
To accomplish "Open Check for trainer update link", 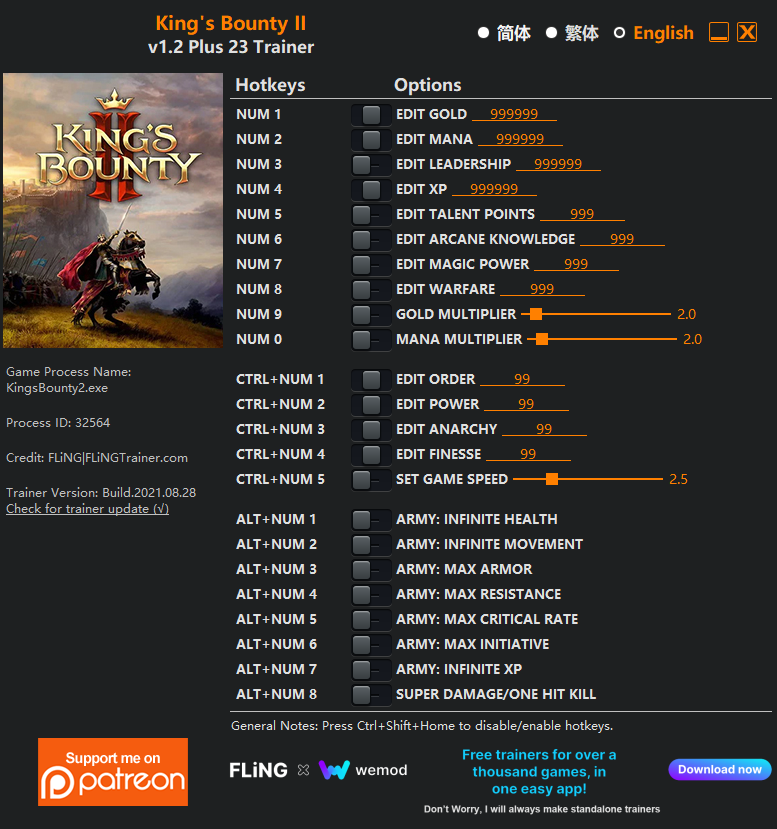I will click(87, 509).
